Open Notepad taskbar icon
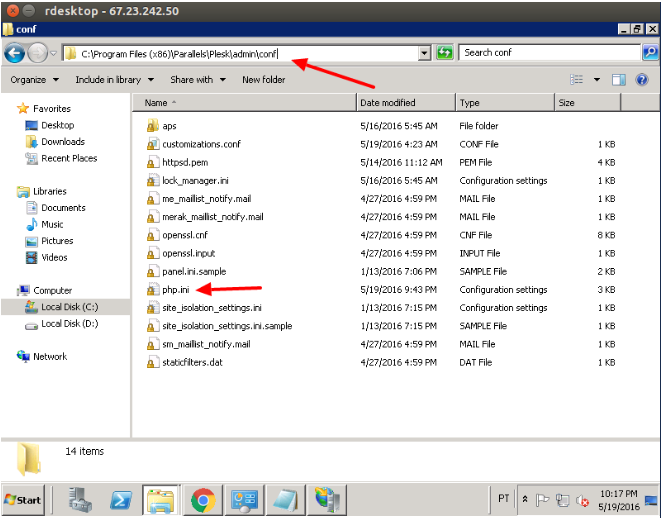This screenshot has width=662, height=518. click(285, 500)
